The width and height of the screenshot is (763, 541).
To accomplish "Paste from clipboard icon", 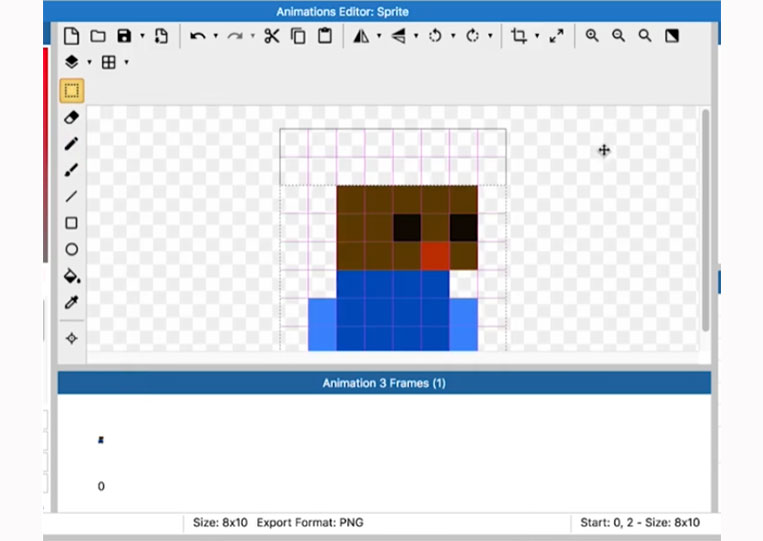I will (x=325, y=36).
